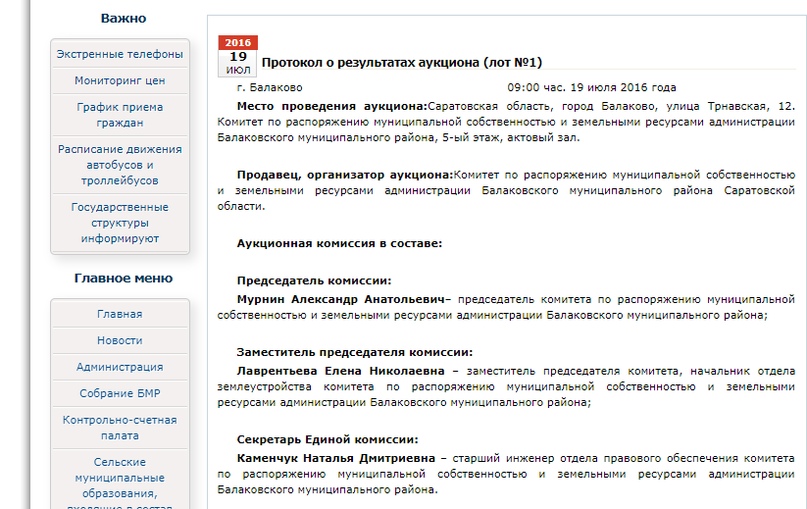Click the Место проведения аукциона label
Screen dimensions: 807x509
point(331,106)
